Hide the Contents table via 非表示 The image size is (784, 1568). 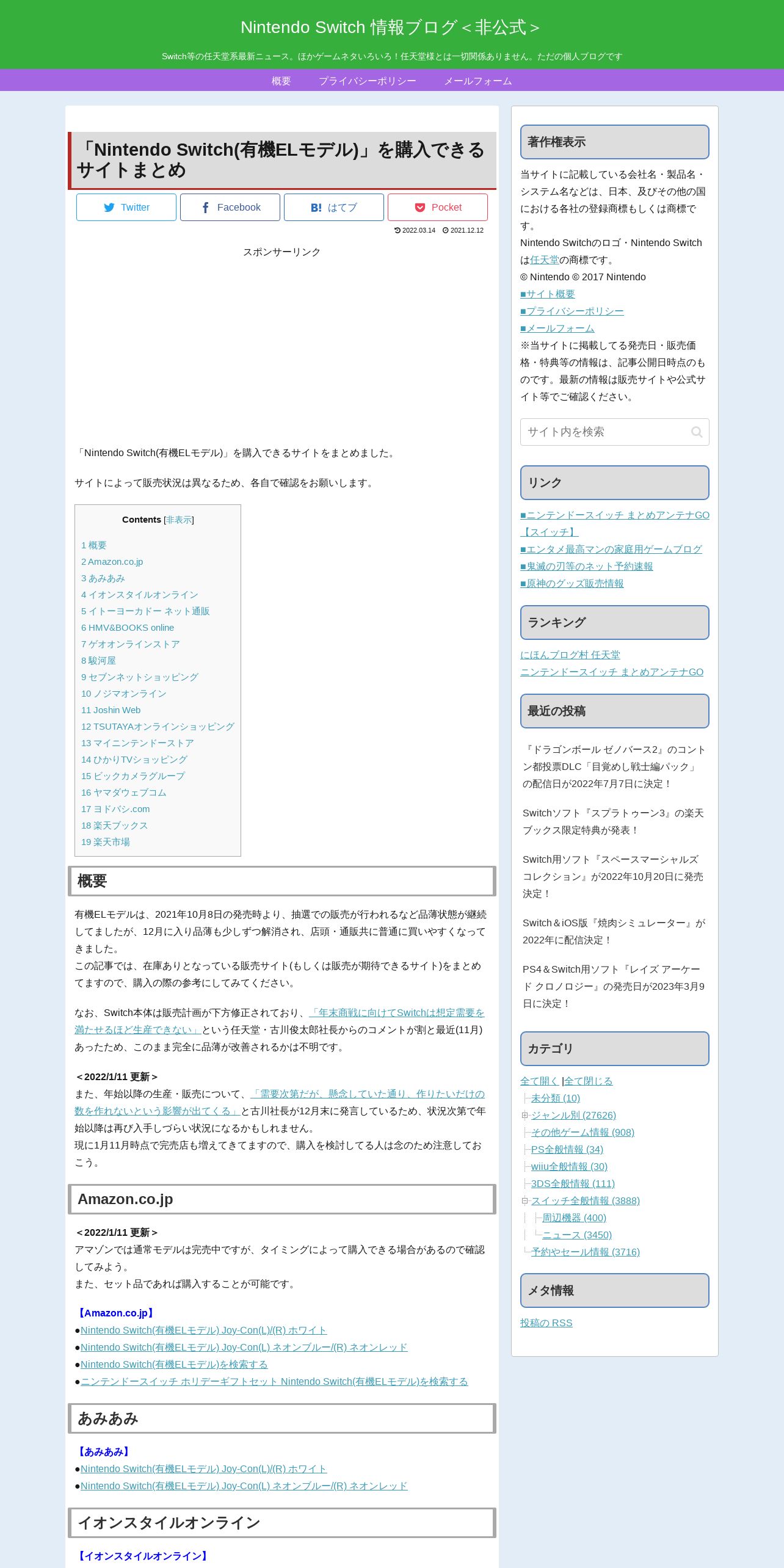click(x=179, y=520)
